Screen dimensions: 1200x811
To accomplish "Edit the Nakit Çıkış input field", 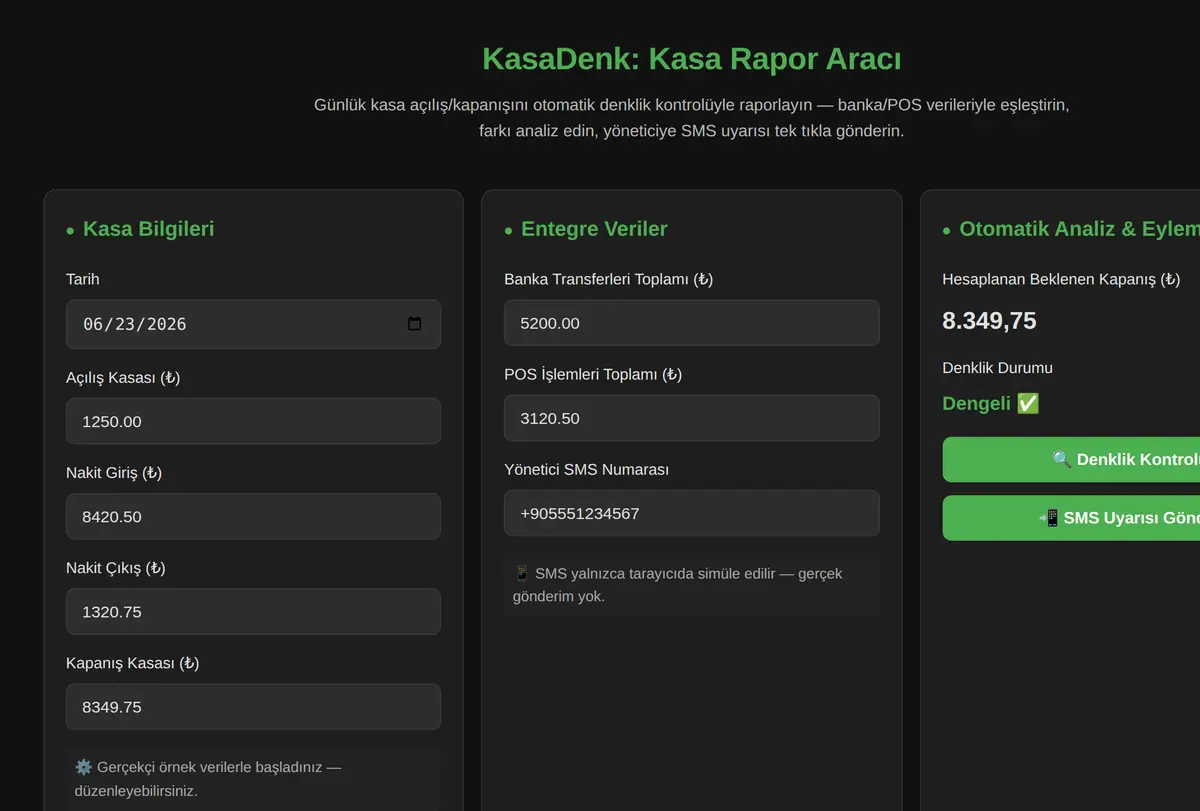I will click(x=253, y=611).
